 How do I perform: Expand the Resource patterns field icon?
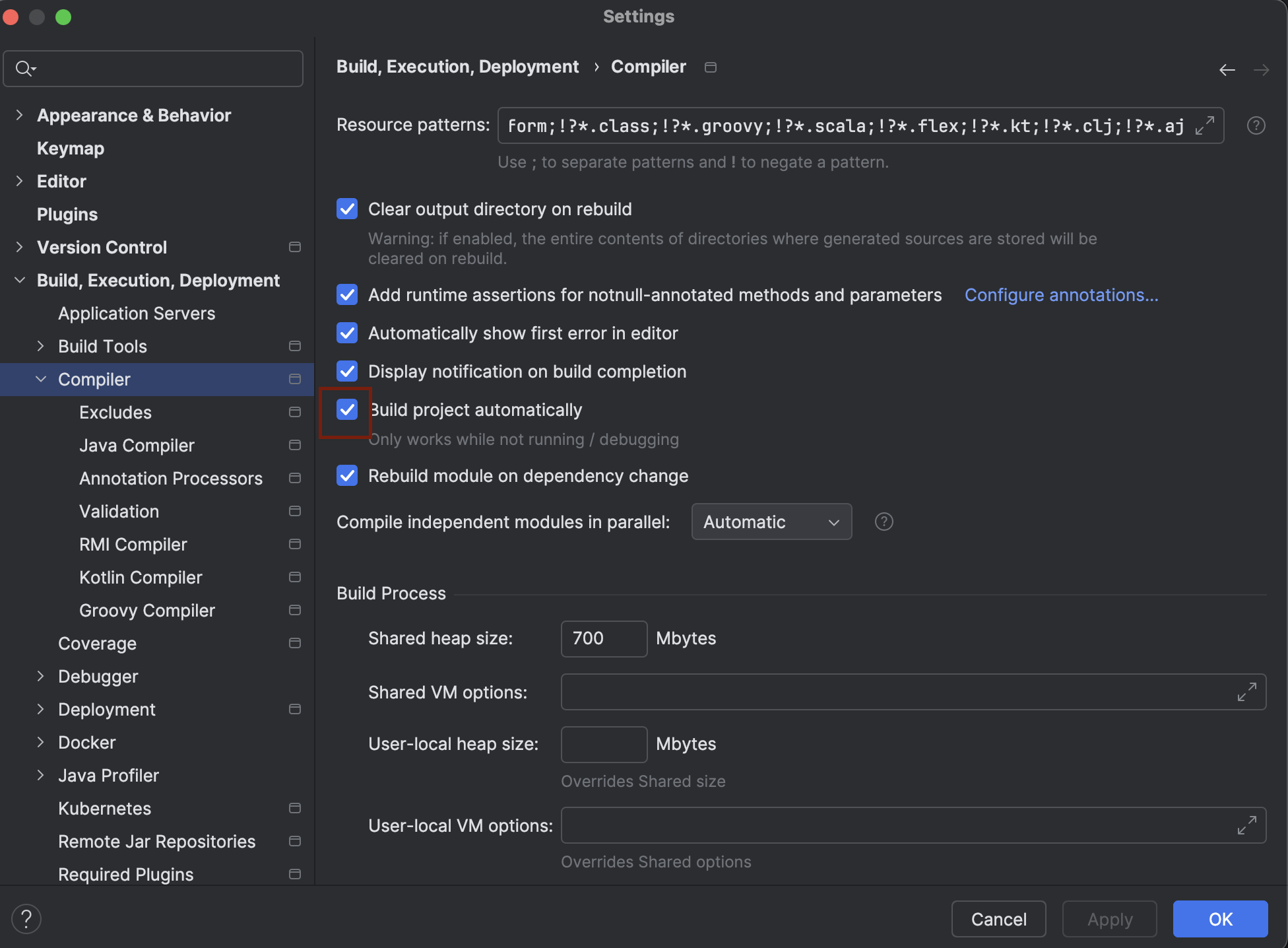click(x=1204, y=125)
